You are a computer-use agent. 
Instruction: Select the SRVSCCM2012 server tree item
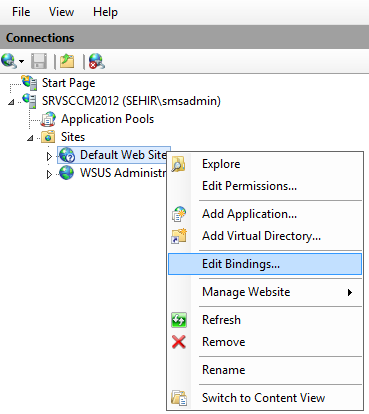click(x=131, y=101)
